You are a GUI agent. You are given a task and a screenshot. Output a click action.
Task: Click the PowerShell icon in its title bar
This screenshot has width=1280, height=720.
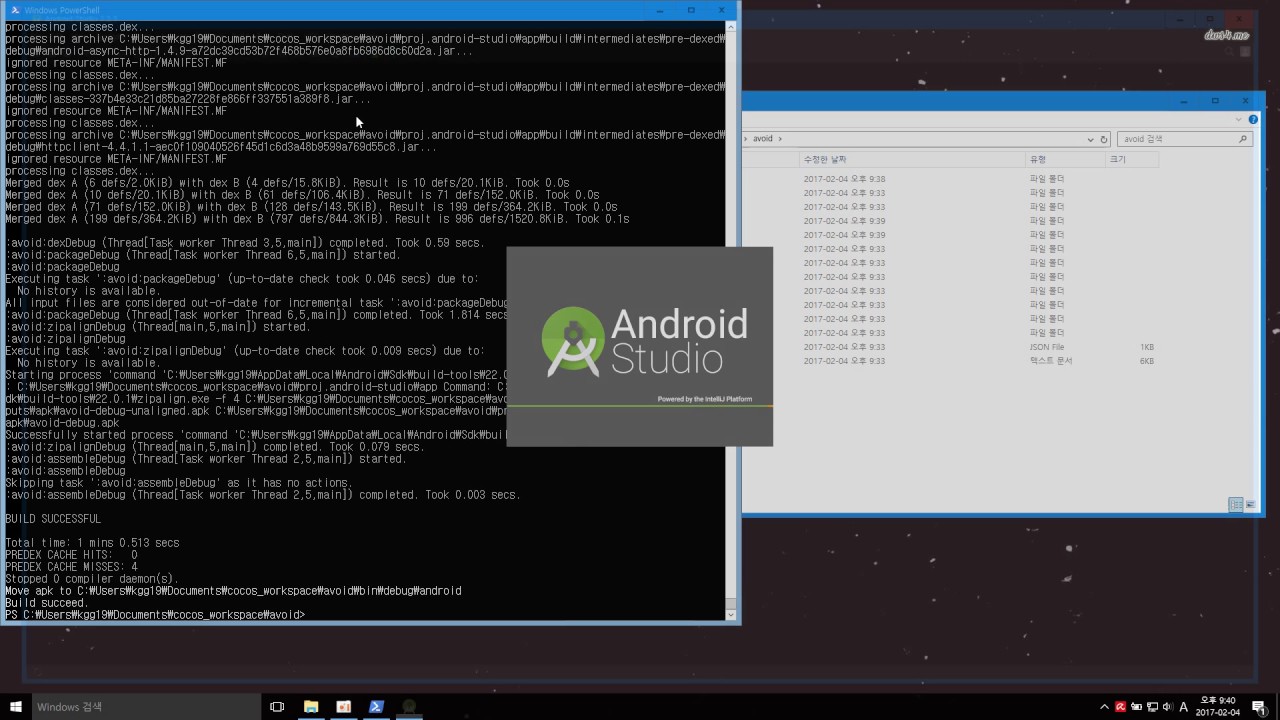(x=15, y=10)
